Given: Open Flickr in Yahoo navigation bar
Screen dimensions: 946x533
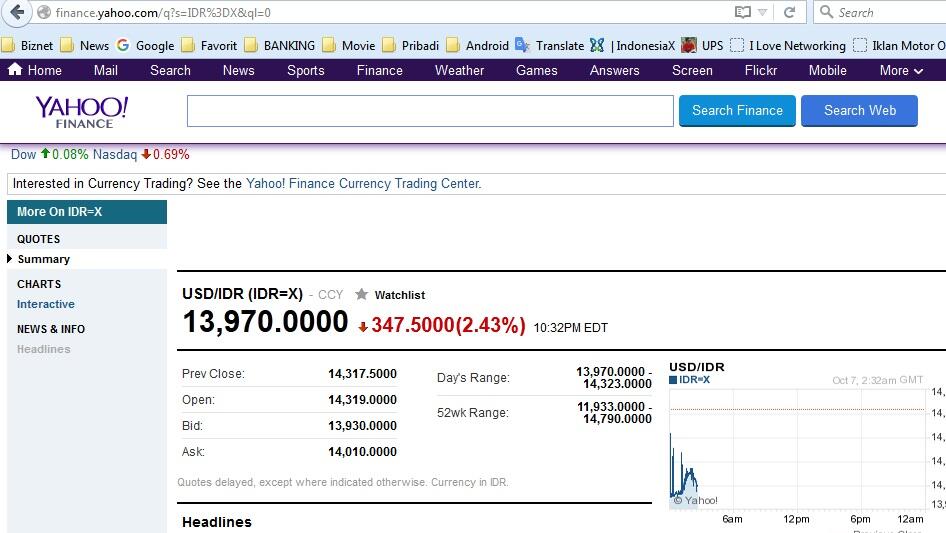Looking at the screenshot, I should tap(760, 70).
